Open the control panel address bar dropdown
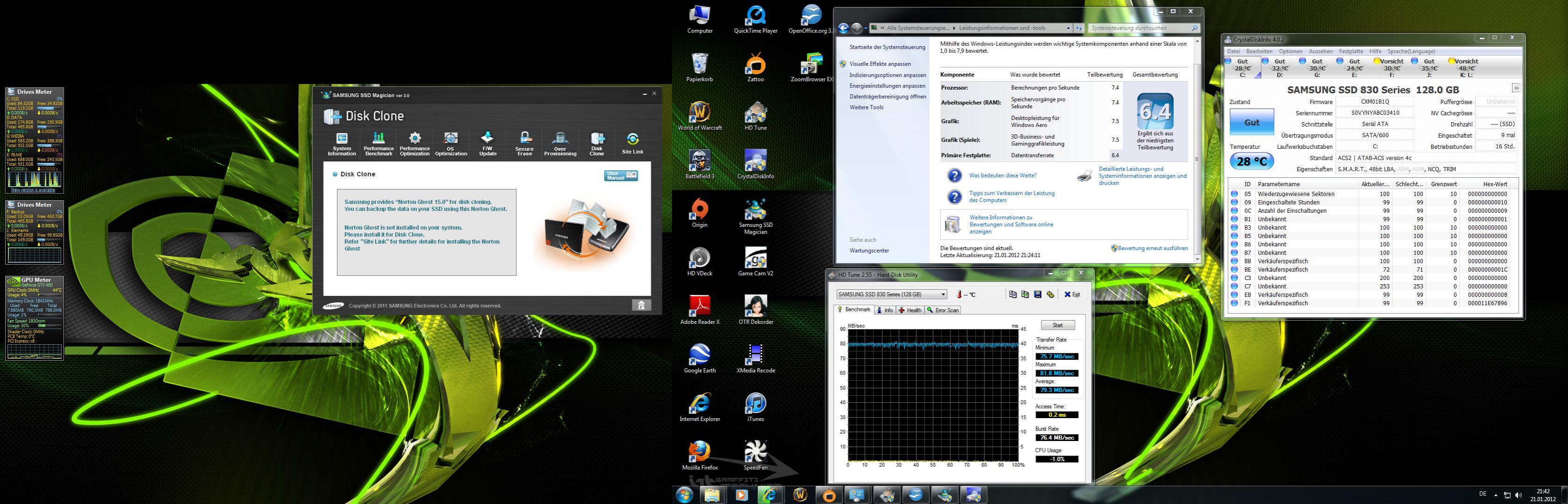 tap(1068, 28)
